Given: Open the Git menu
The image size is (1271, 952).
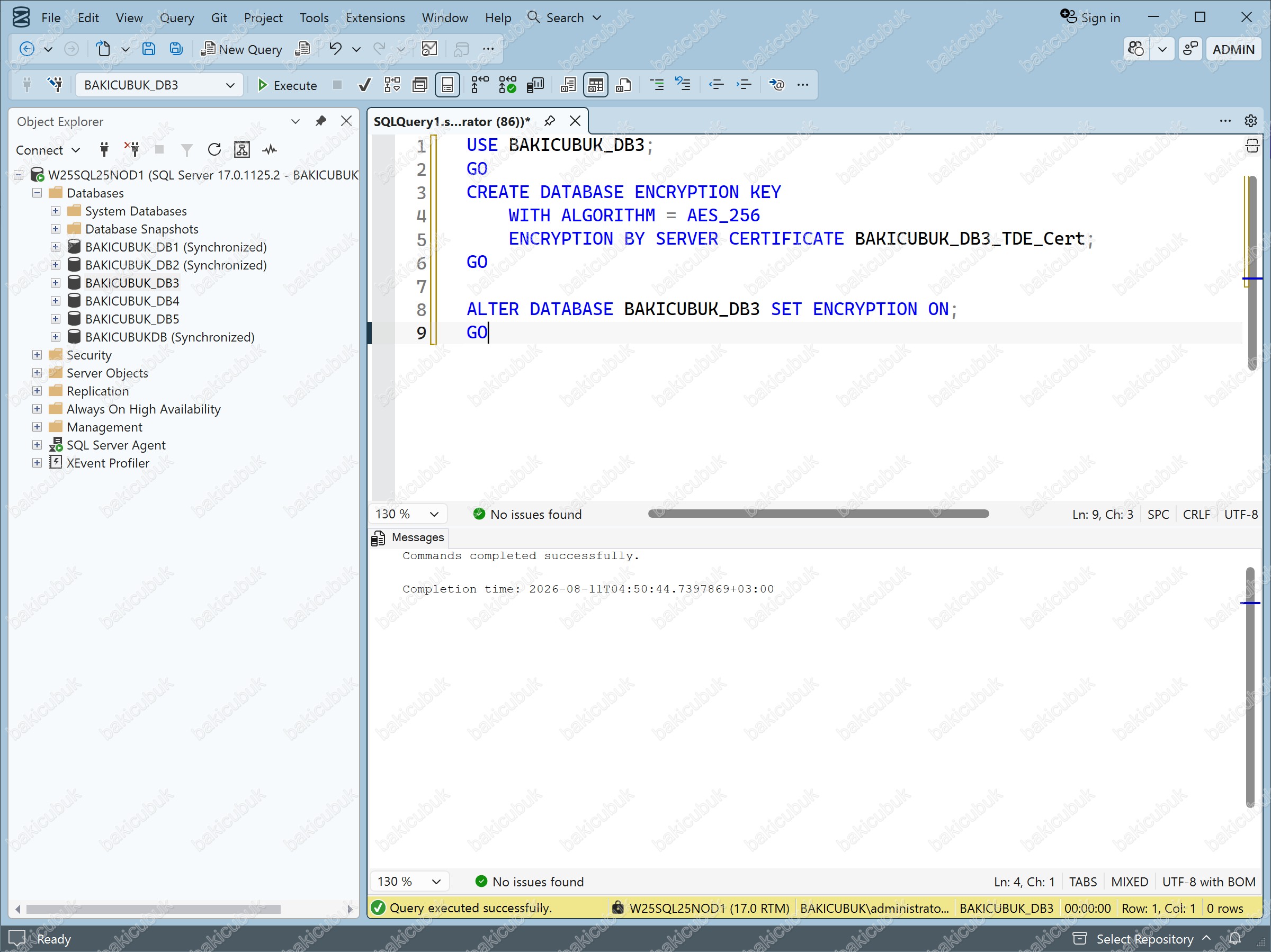Looking at the screenshot, I should tap(219, 18).
